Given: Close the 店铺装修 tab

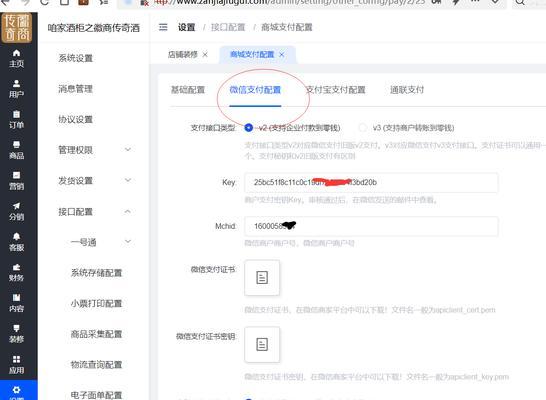Looking at the screenshot, I should 205,55.
